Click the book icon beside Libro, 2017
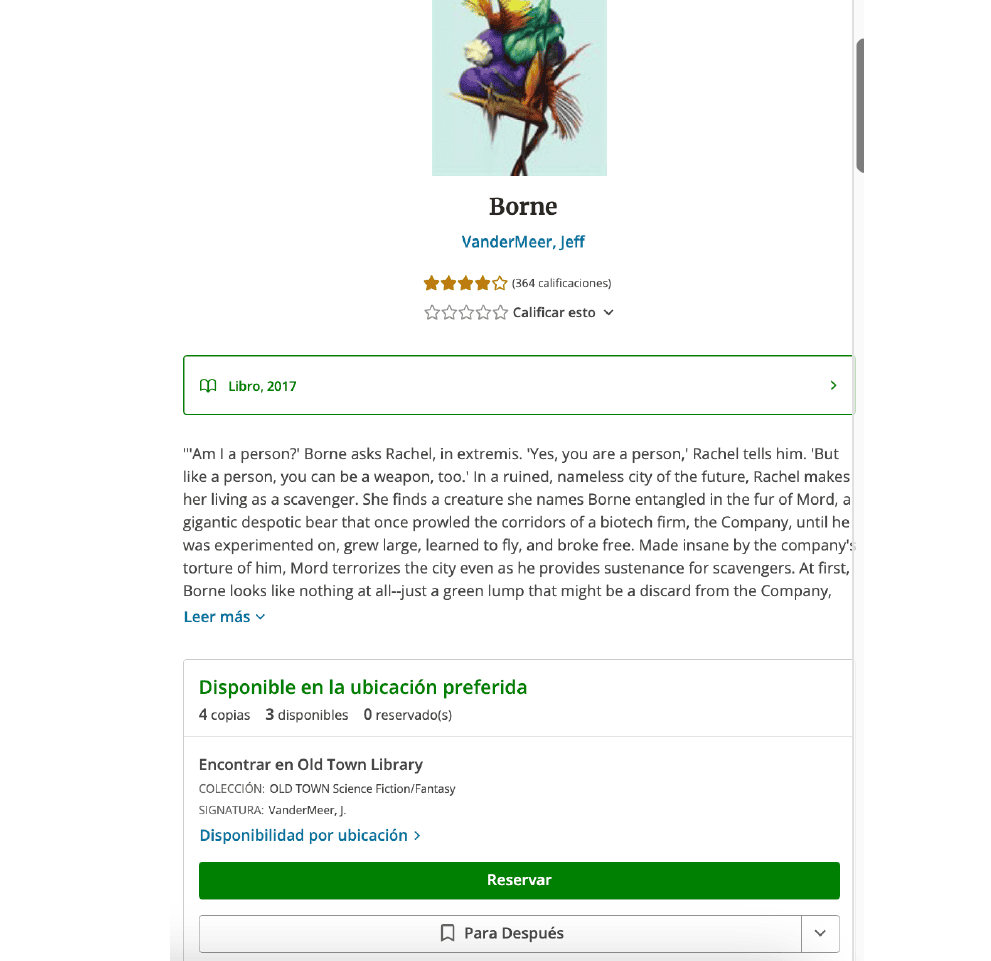This screenshot has width=991, height=961. (208, 386)
